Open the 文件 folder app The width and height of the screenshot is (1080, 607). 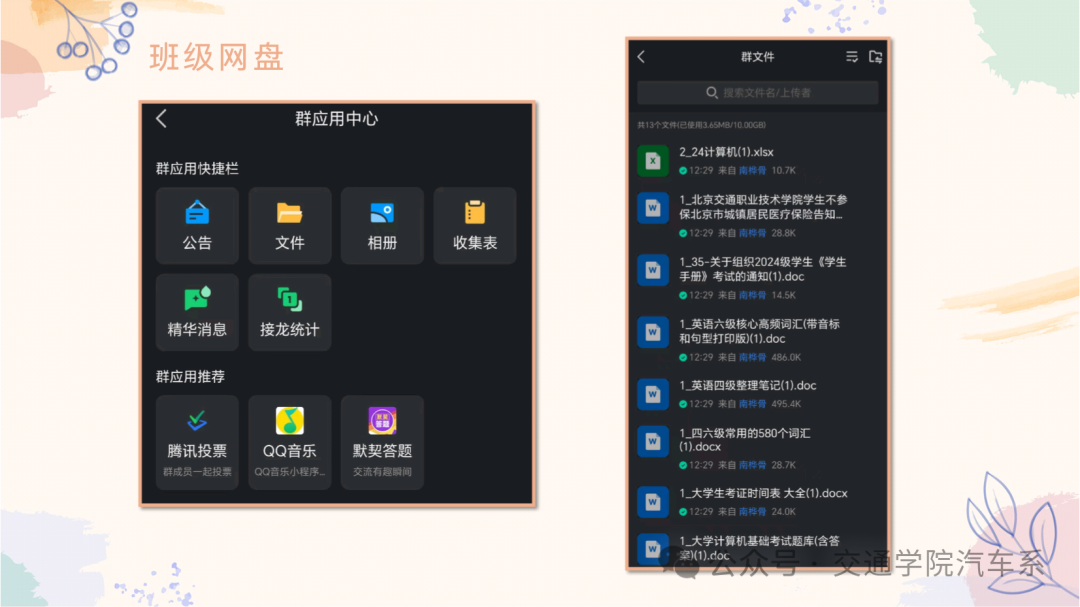coord(289,225)
